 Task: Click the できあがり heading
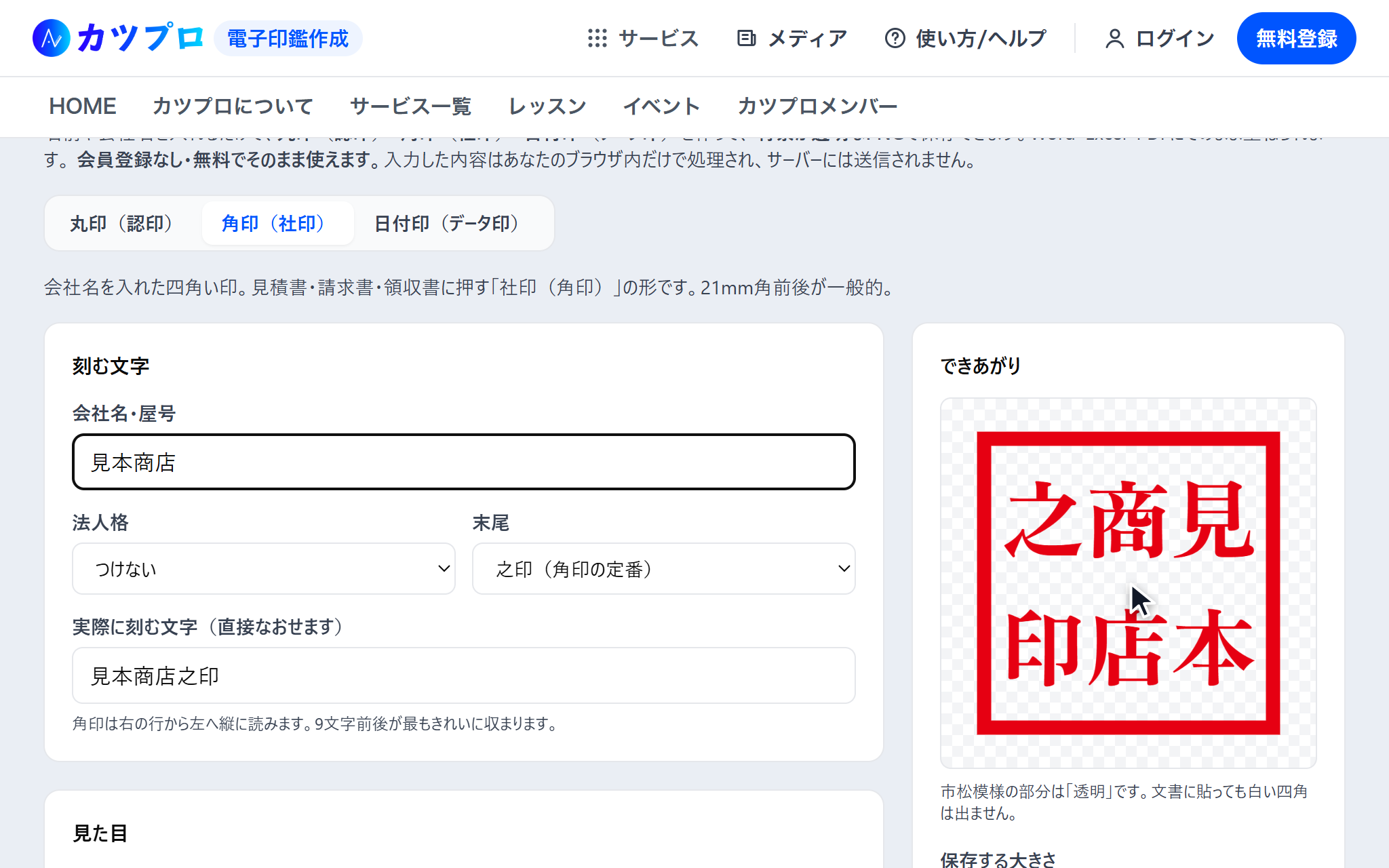981,366
